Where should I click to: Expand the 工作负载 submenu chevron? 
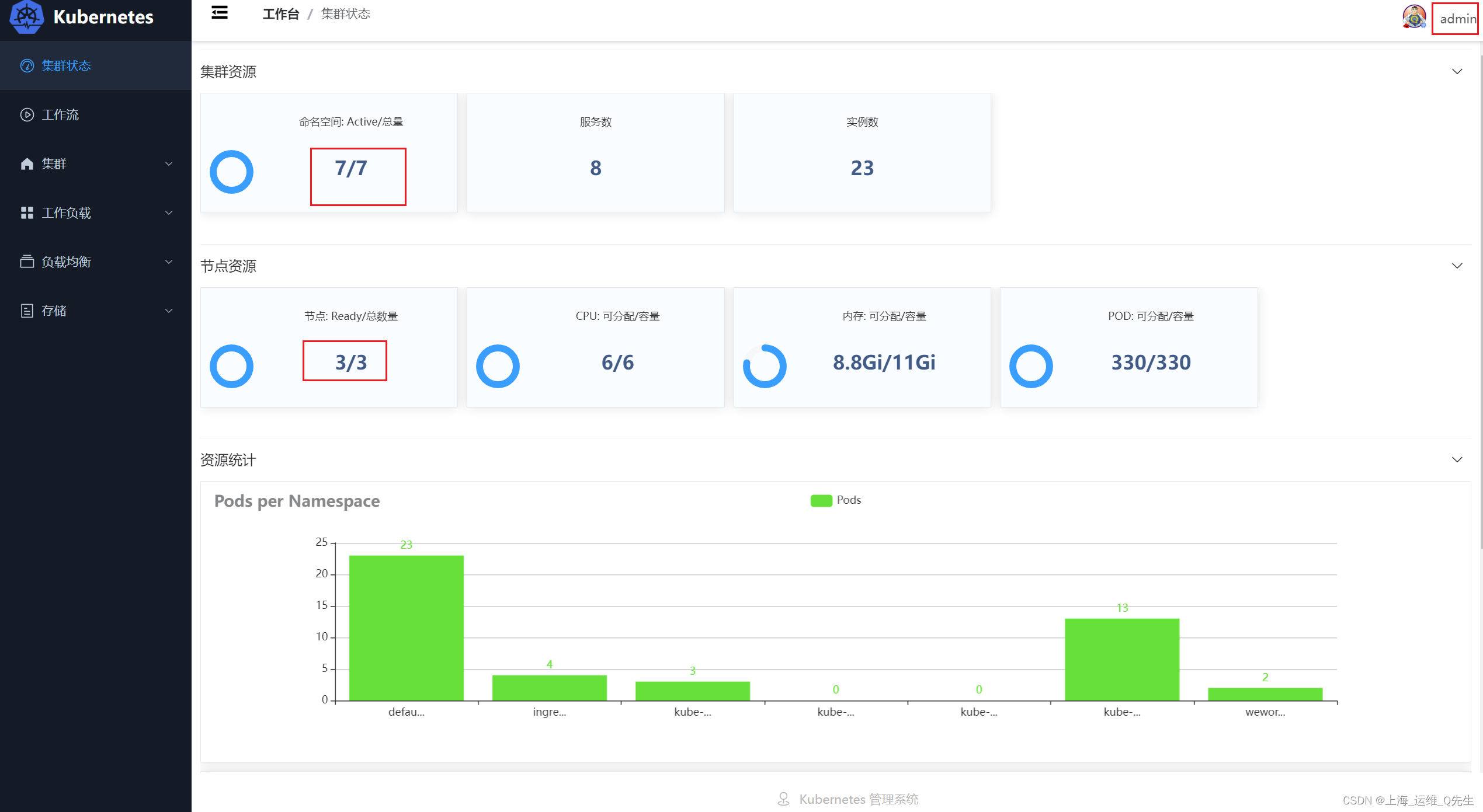[x=169, y=212]
